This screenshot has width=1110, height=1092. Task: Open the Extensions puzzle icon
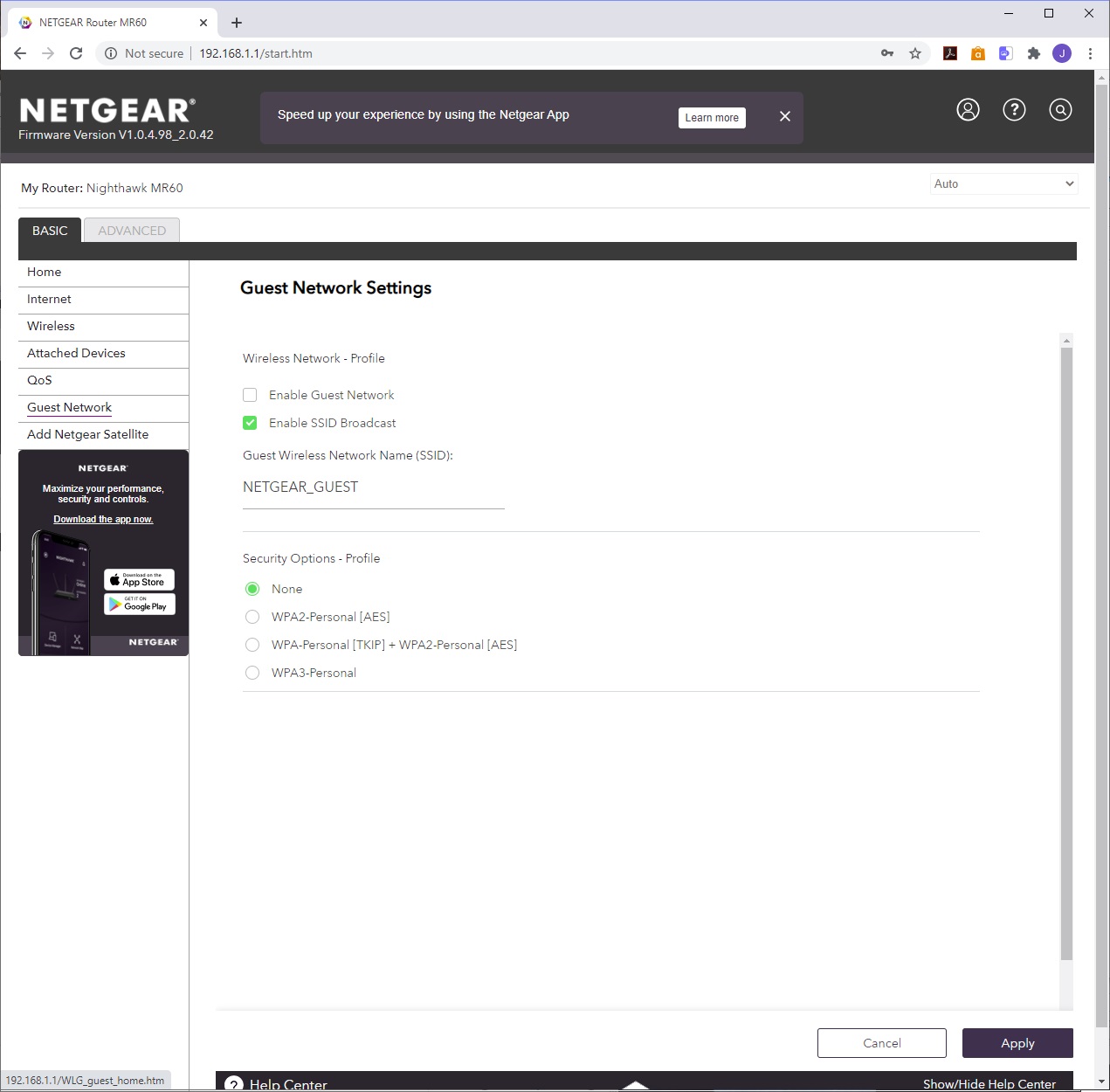pyautogui.click(x=1034, y=53)
